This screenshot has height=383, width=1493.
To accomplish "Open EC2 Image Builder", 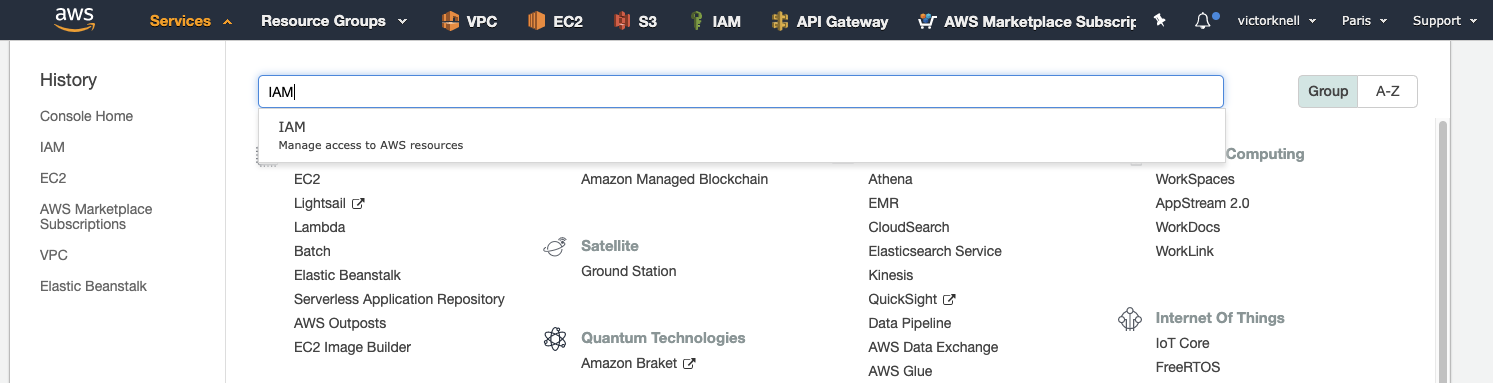I will coord(352,347).
